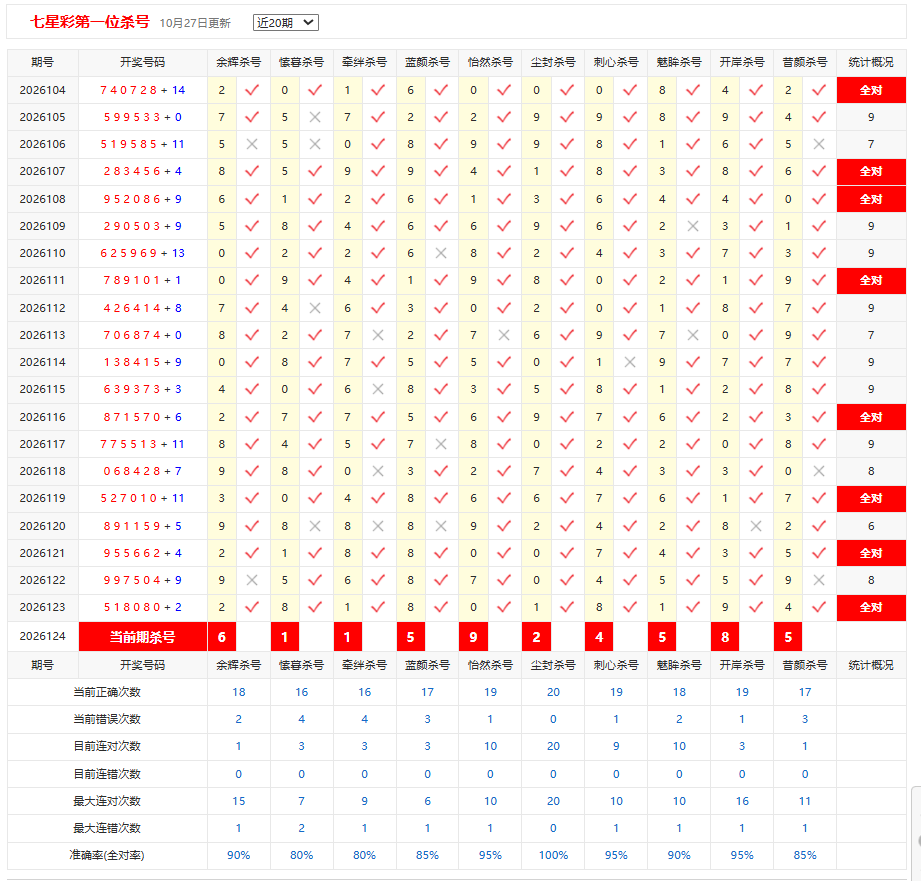Image resolution: width=921 pixels, height=881 pixels.
Task: Click winning numbers 518080 + 2
Action: [143, 607]
